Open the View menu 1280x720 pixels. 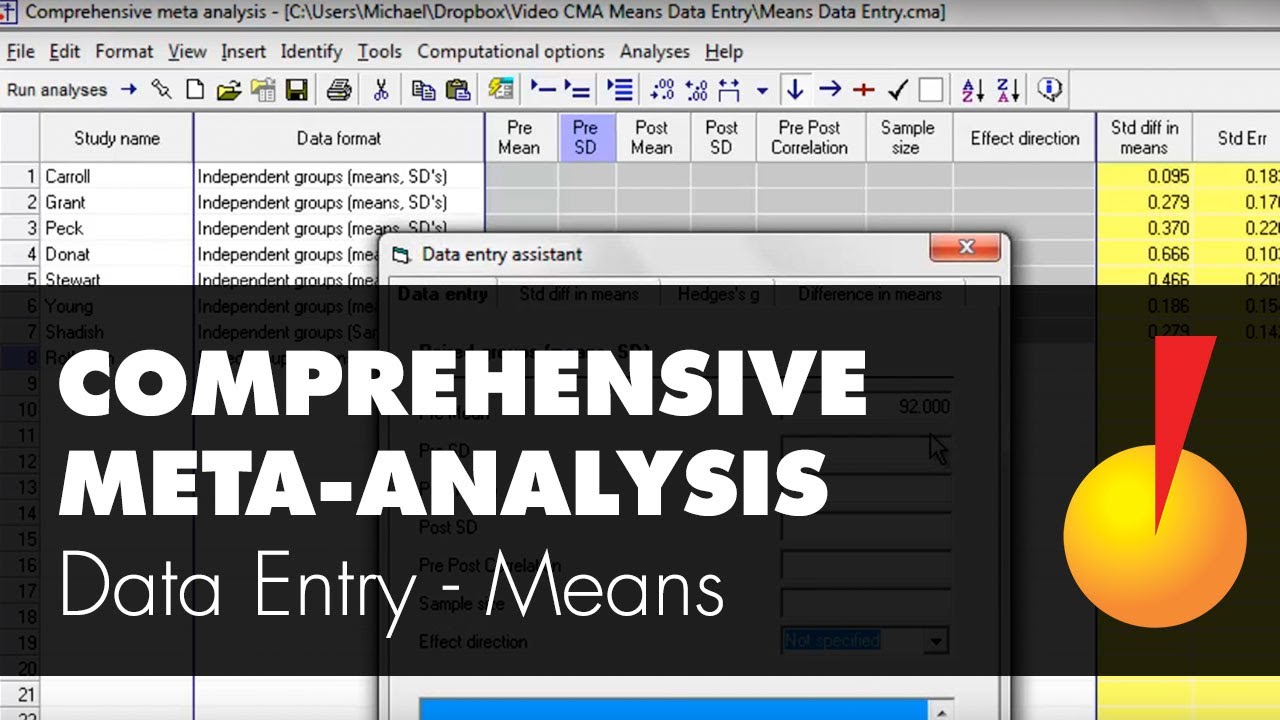click(x=187, y=52)
